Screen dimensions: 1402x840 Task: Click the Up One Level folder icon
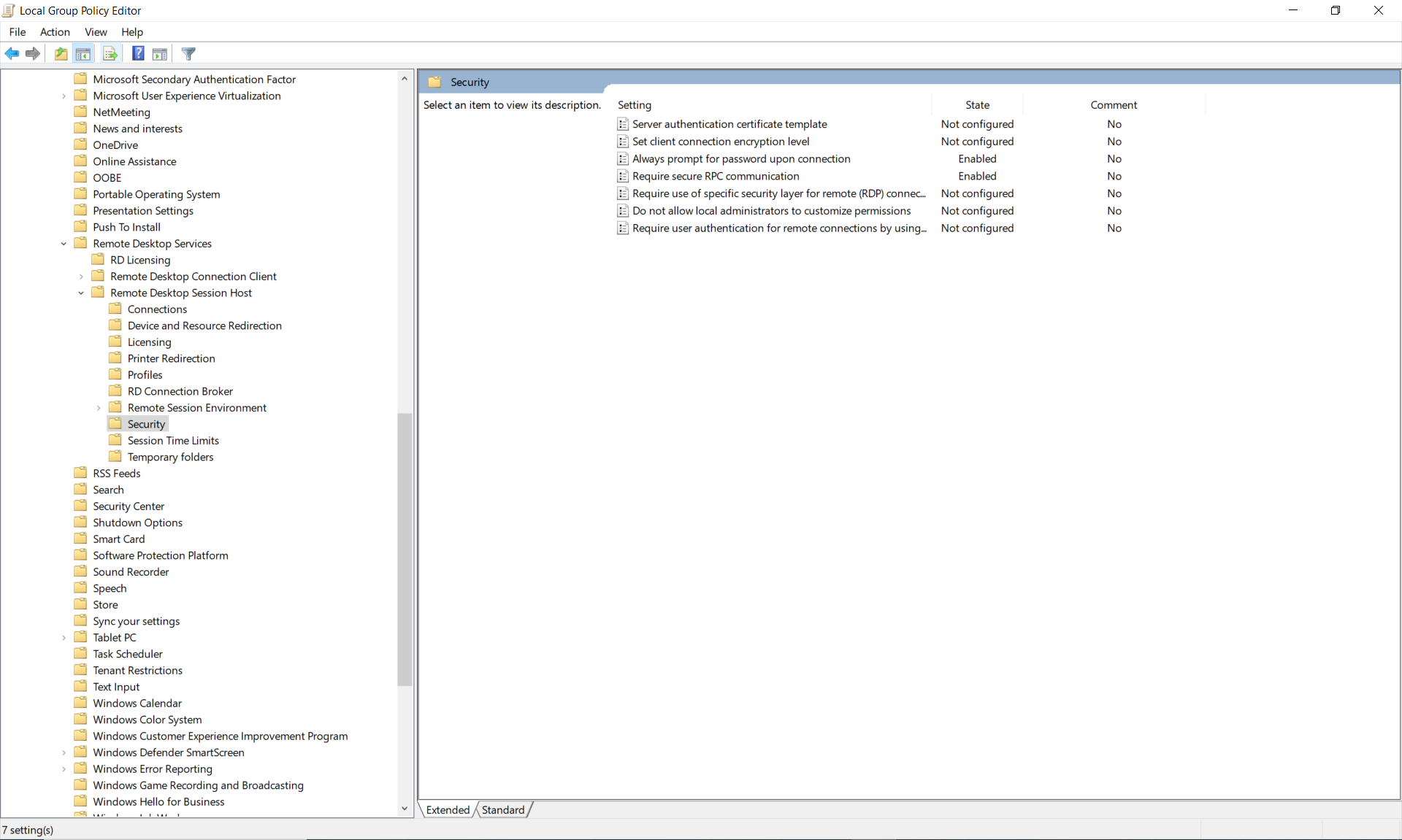61,53
